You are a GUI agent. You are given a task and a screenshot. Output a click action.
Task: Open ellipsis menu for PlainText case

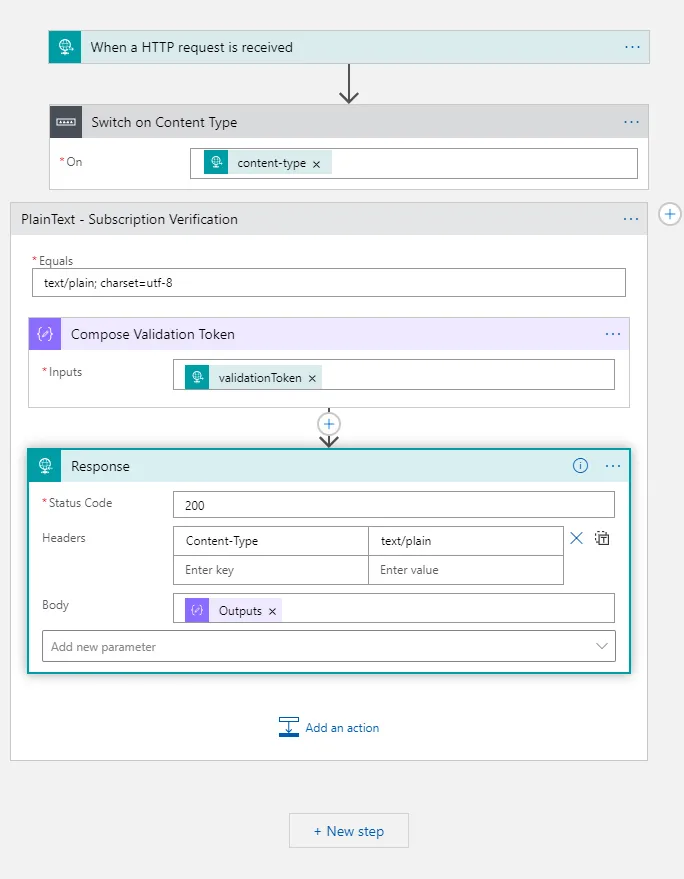[x=631, y=219]
